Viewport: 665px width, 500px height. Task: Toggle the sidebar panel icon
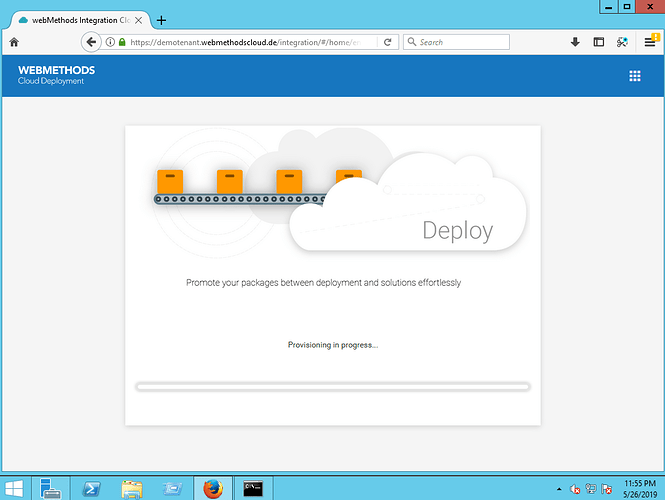tap(598, 42)
